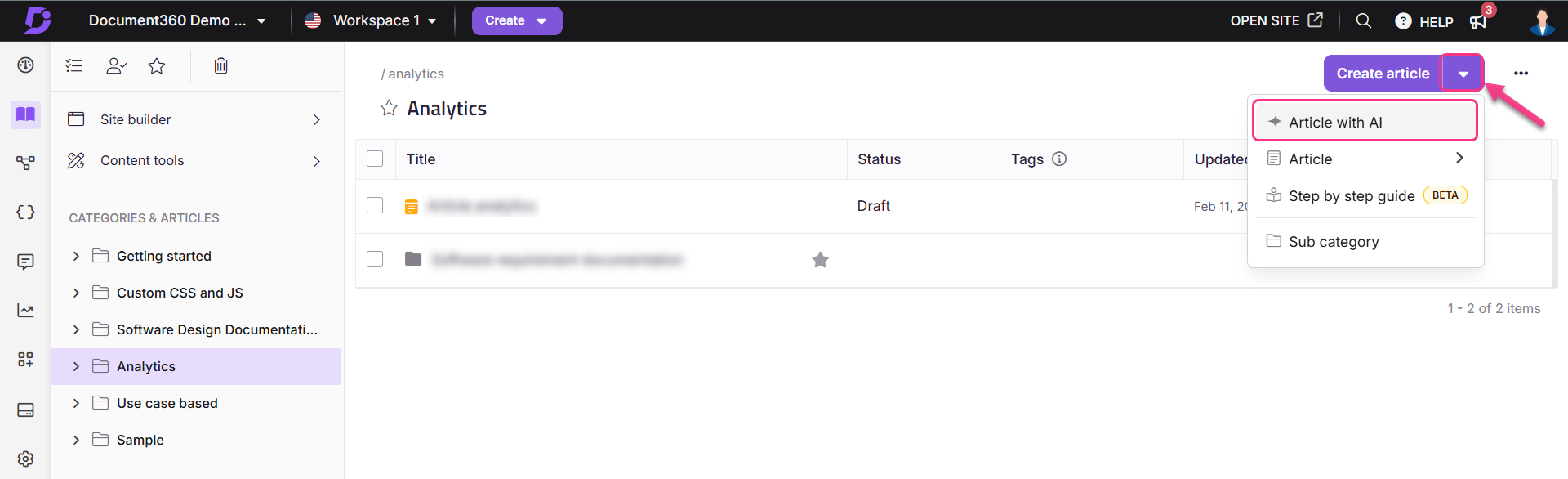Screen dimensions: 1568x479
Task: Open the dashboard icon in left sidebar
Action: pos(25,65)
